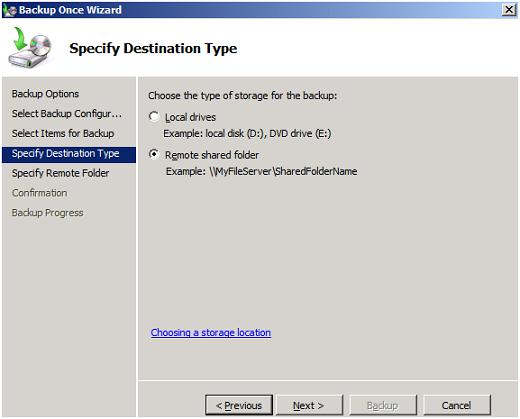Click the greyed Backup Progress step
The height and width of the screenshot is (419, 520).
[48, 213]
